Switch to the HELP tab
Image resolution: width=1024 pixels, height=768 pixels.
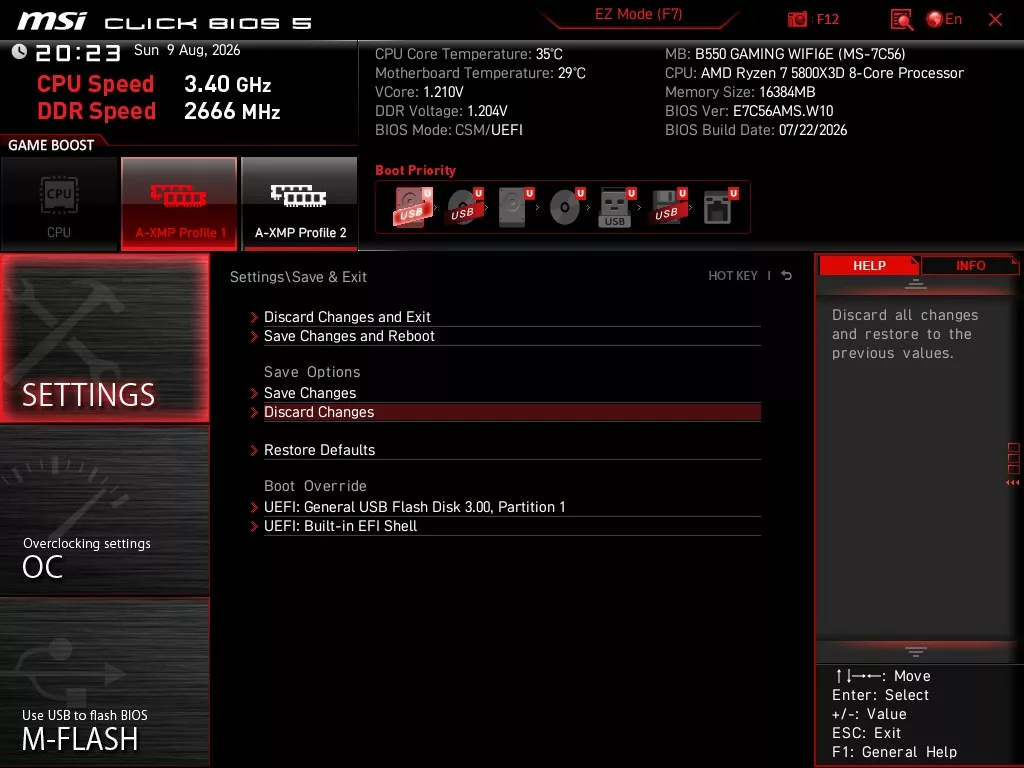(x=869, y=265)
